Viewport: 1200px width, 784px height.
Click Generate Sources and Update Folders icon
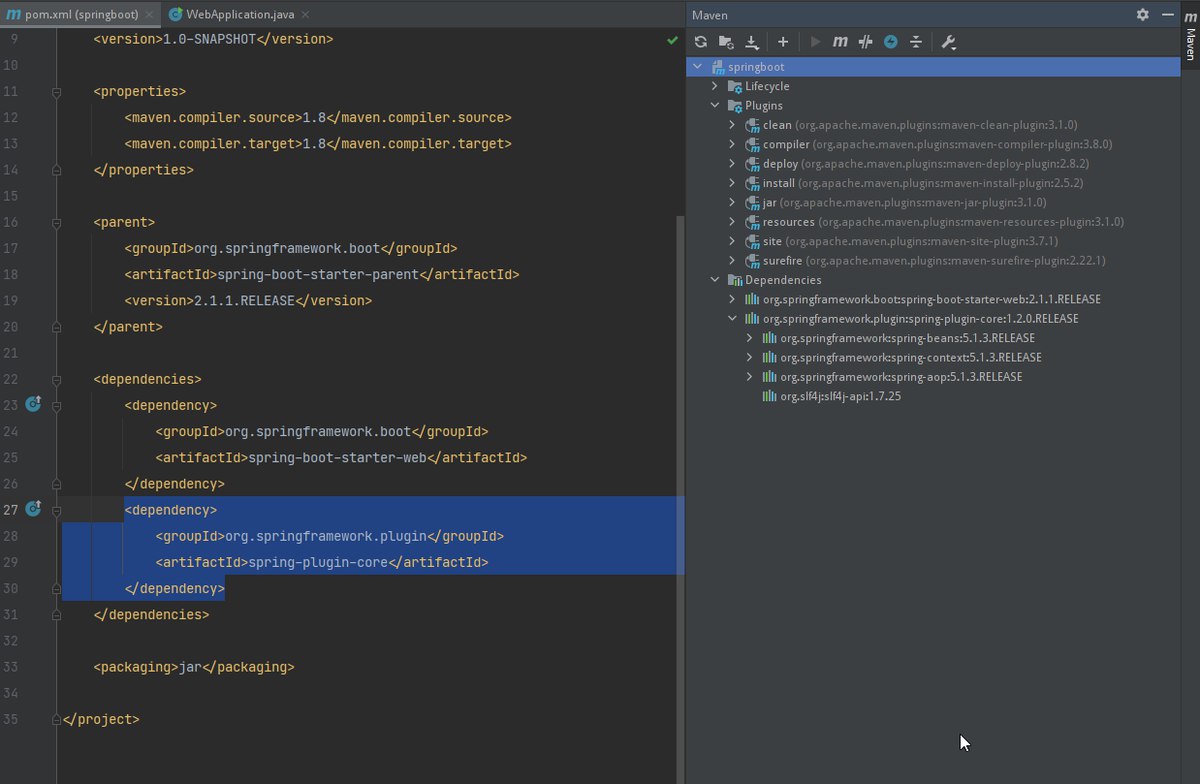(x=727, y=42)
